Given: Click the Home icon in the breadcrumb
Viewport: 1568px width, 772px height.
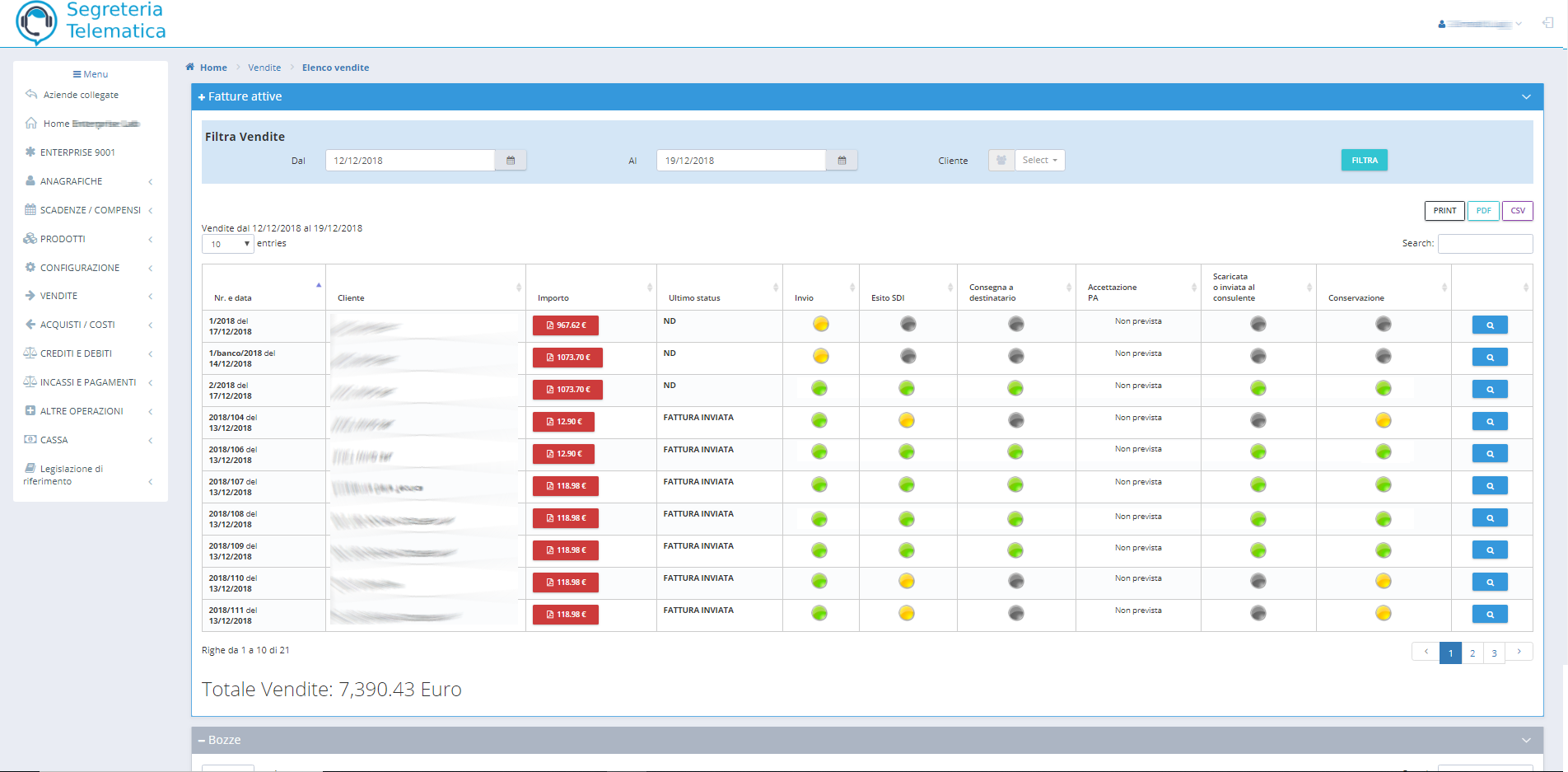Looking at the screenshot, I should 190,68.
